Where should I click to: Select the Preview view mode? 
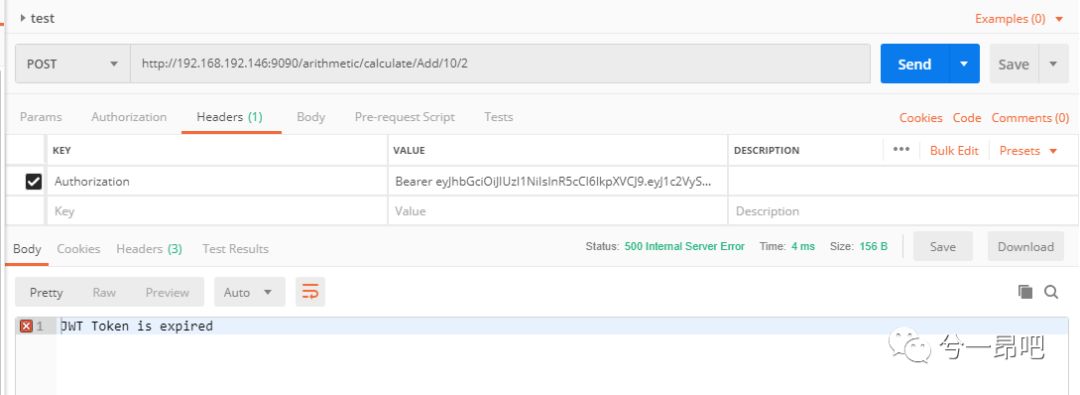pos(167,292)
